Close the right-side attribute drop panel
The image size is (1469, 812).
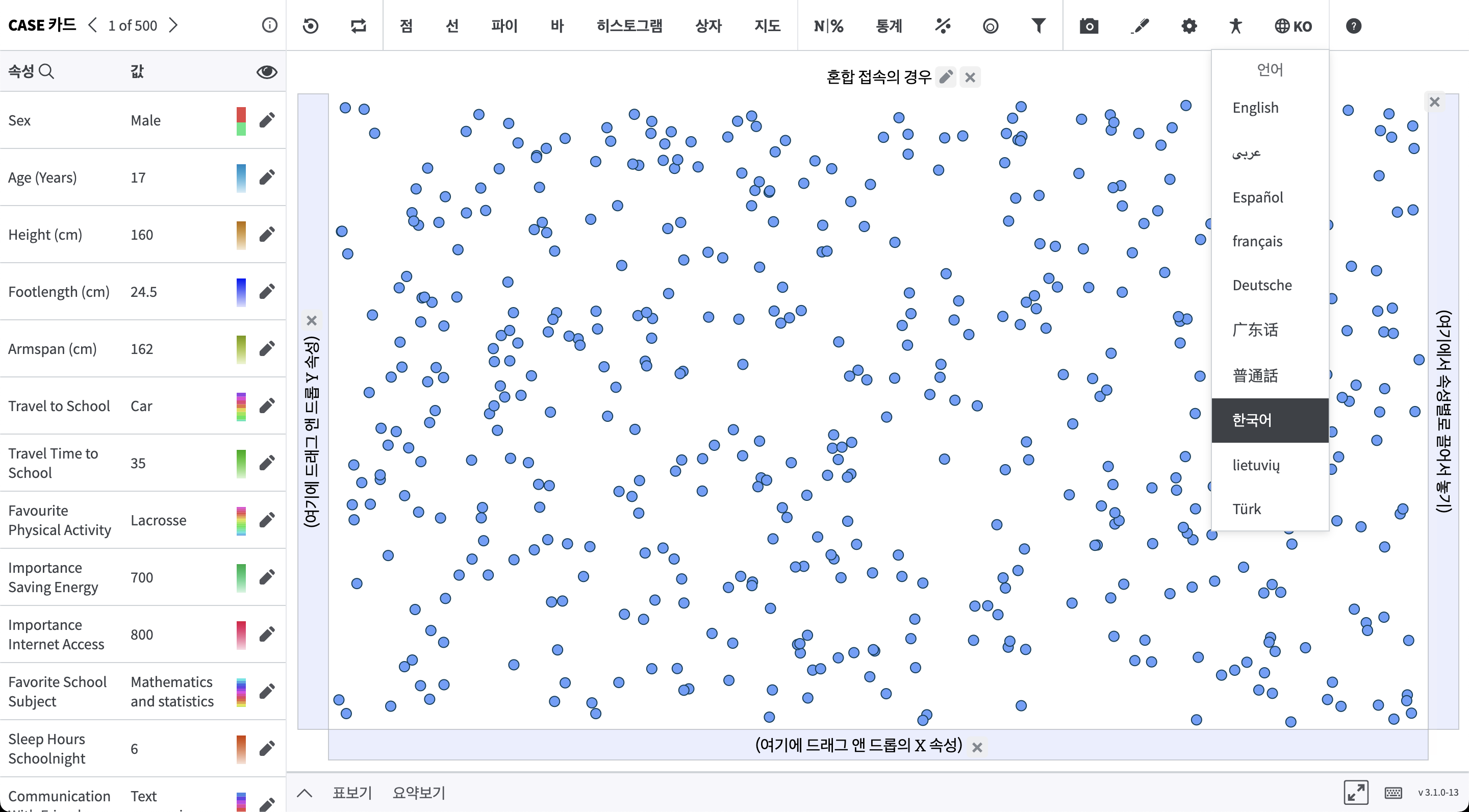[x=1434, y=102]
